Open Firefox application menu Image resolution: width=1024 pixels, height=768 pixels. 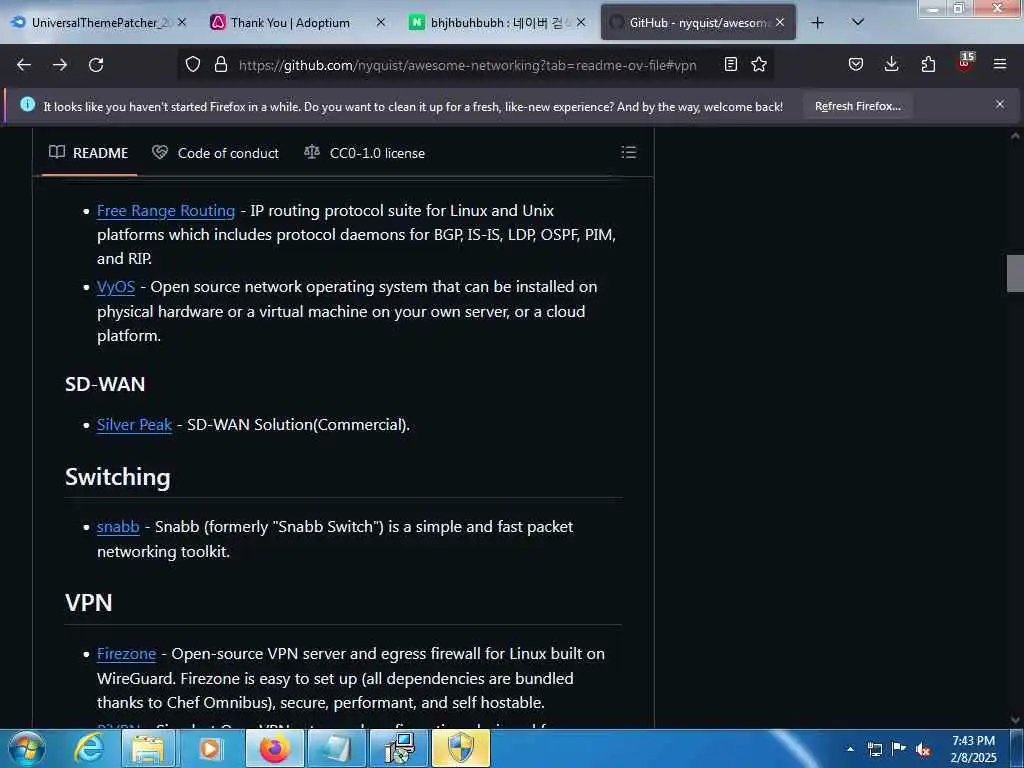[1000, 64]
